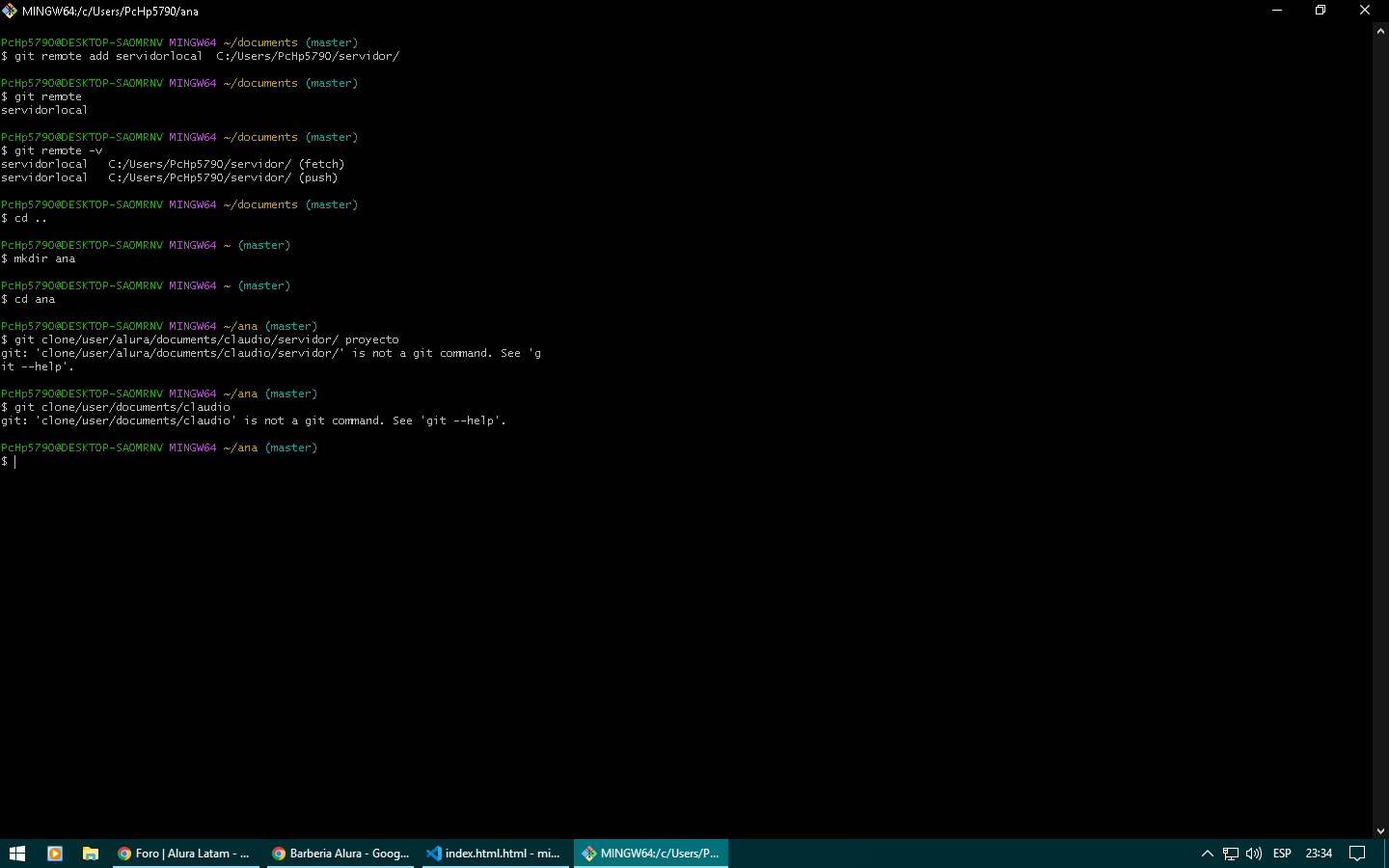The height and width of the screenshot is (868, 1389).
Task: Show hidden system tray icons
Action: pos(1207,854)
